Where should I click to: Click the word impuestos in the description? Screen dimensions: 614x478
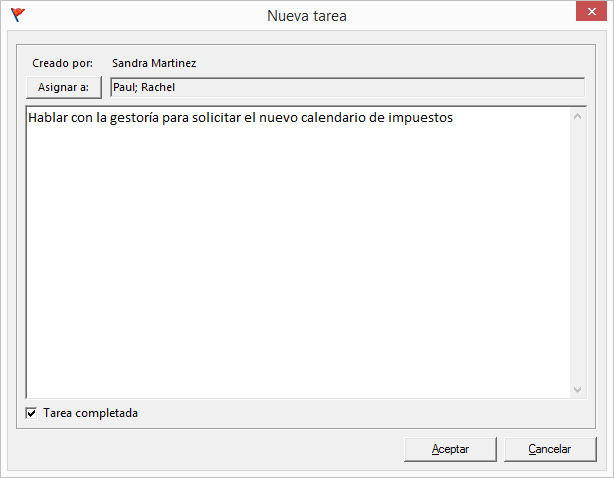(x=421, y=117)
